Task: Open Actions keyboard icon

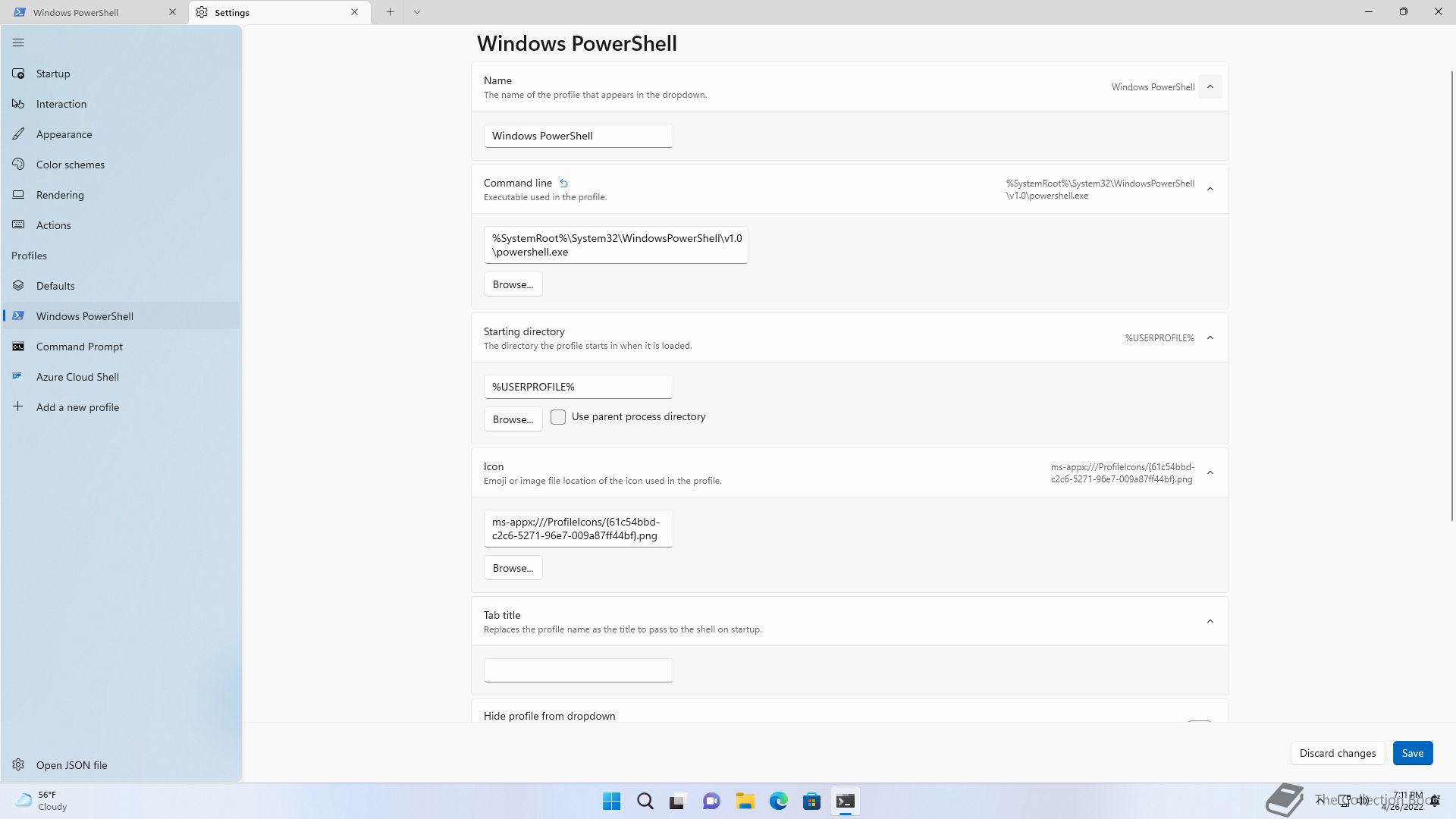Action: click(x=18, y=225)
